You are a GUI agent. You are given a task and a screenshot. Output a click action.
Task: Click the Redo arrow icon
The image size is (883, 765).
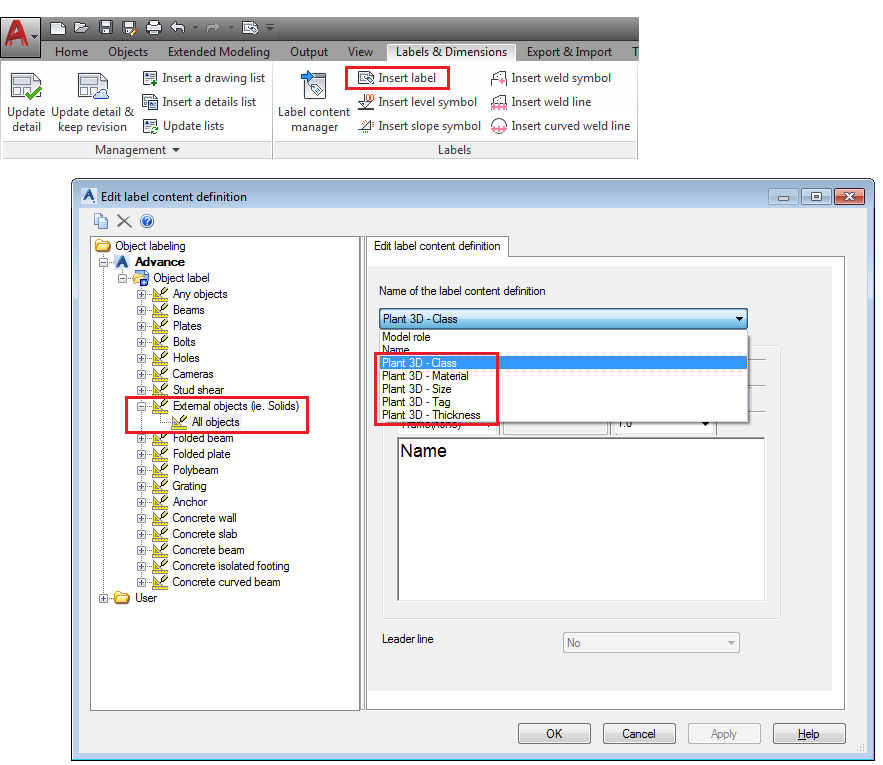pos(213,27)
